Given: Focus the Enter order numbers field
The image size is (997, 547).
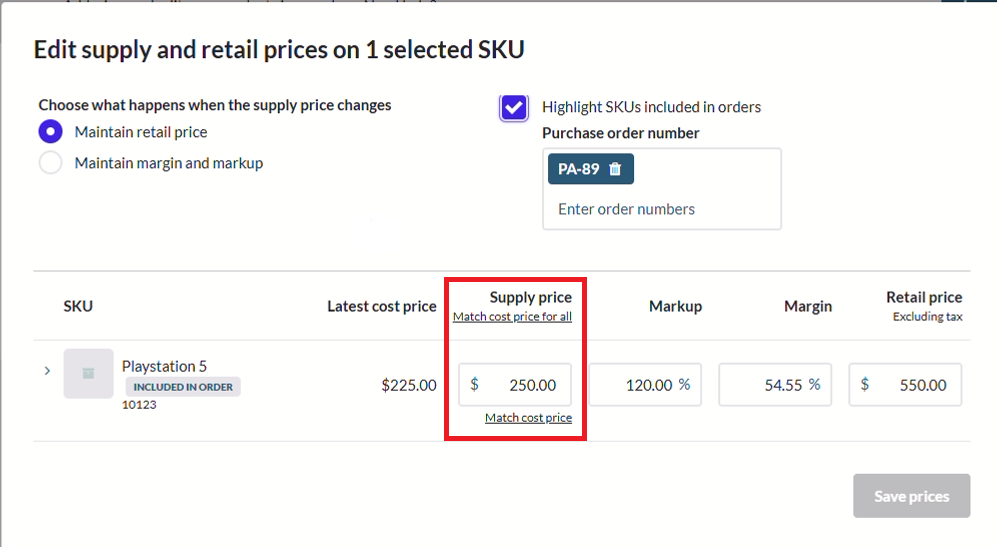Looking at the screenshot, I should click(x=661, y=209).
